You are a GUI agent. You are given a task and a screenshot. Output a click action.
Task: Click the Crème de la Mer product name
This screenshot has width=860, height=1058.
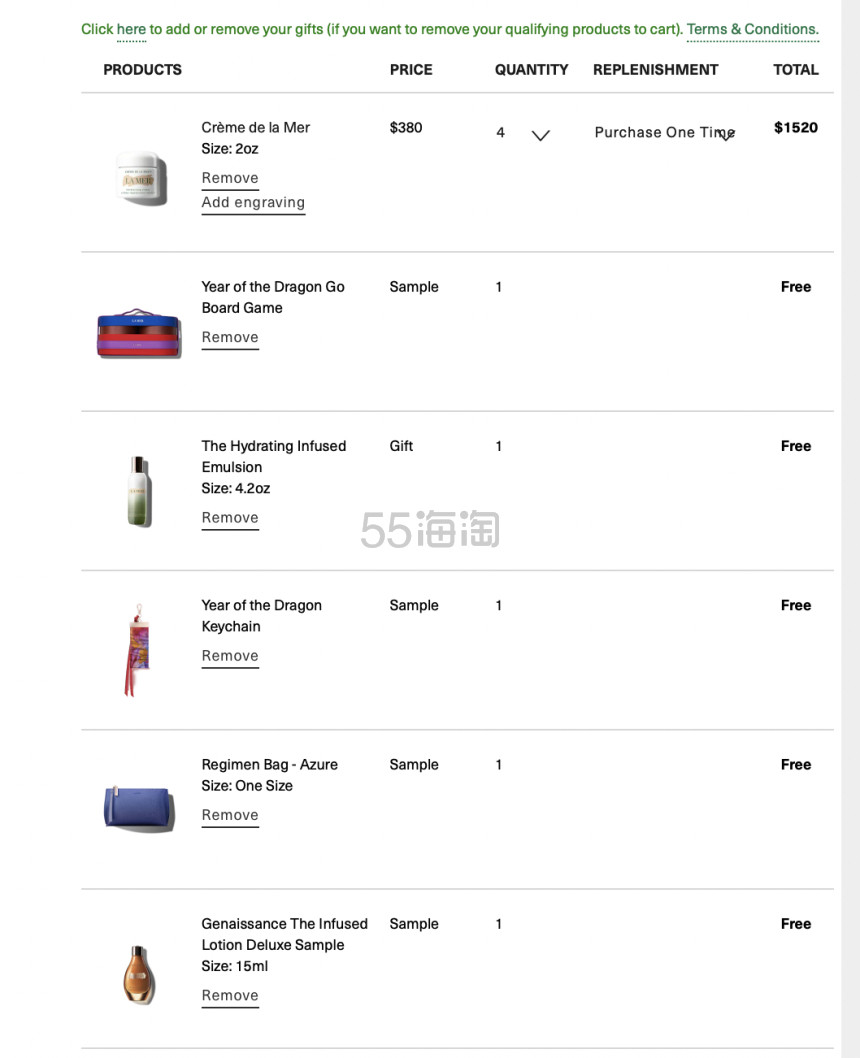[256, 128]
